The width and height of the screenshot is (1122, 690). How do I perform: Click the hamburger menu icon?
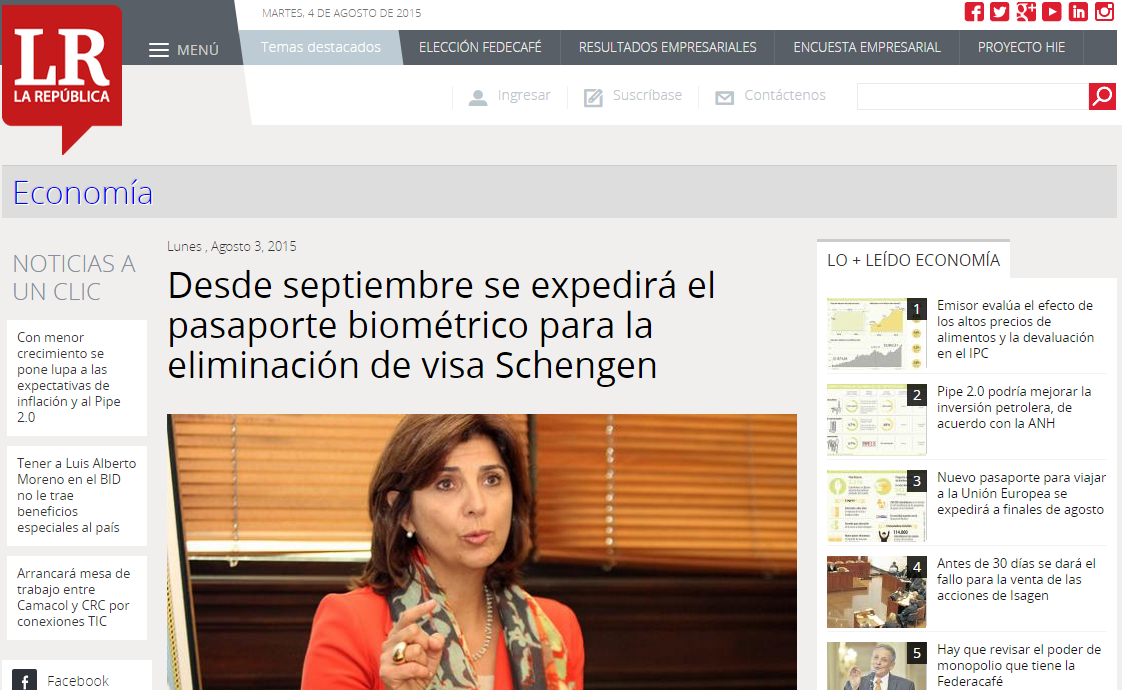pyautogui.click(x=159, y=50)
